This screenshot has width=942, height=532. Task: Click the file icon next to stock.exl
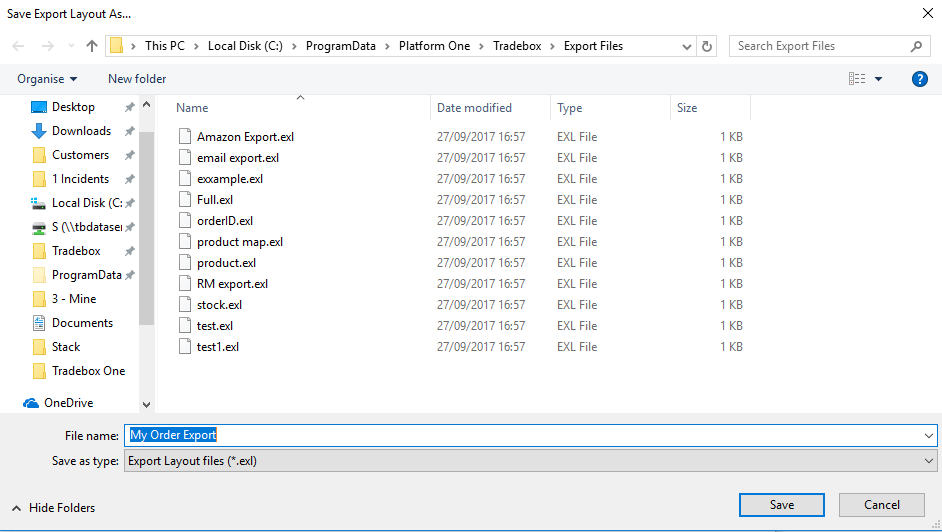coord(185,304)
